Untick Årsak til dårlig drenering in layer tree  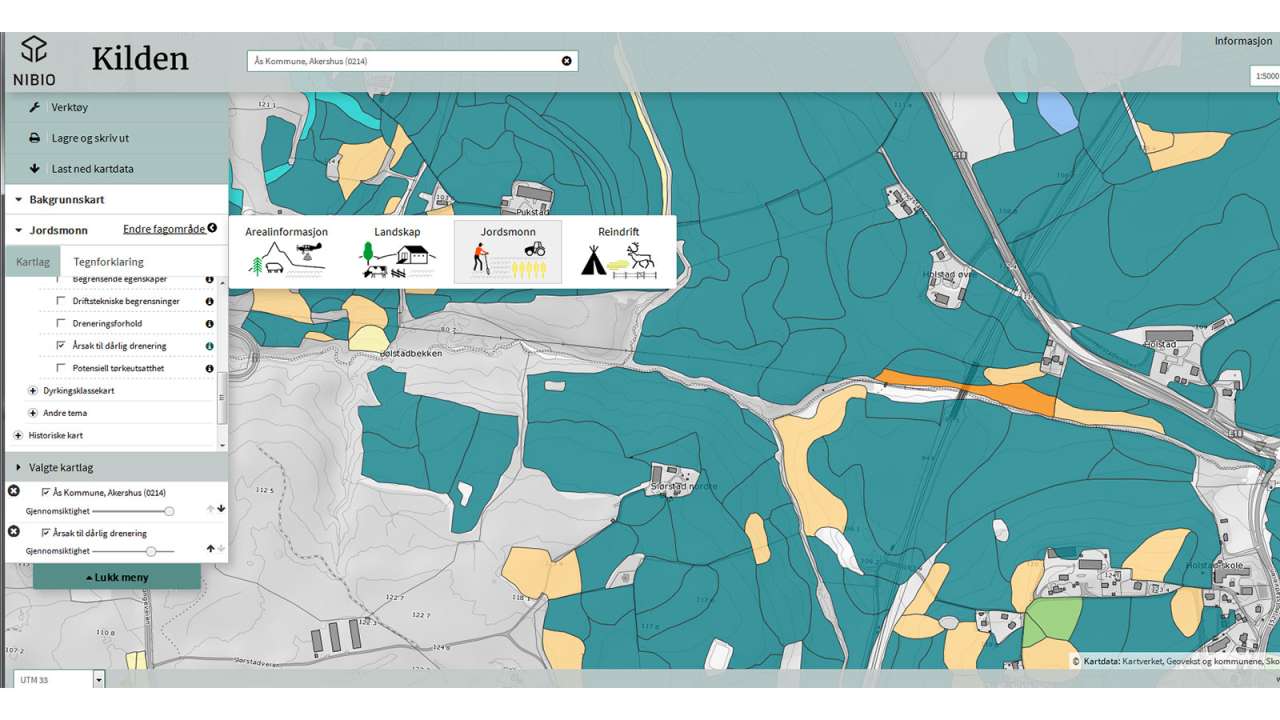(x=62, y=346)
